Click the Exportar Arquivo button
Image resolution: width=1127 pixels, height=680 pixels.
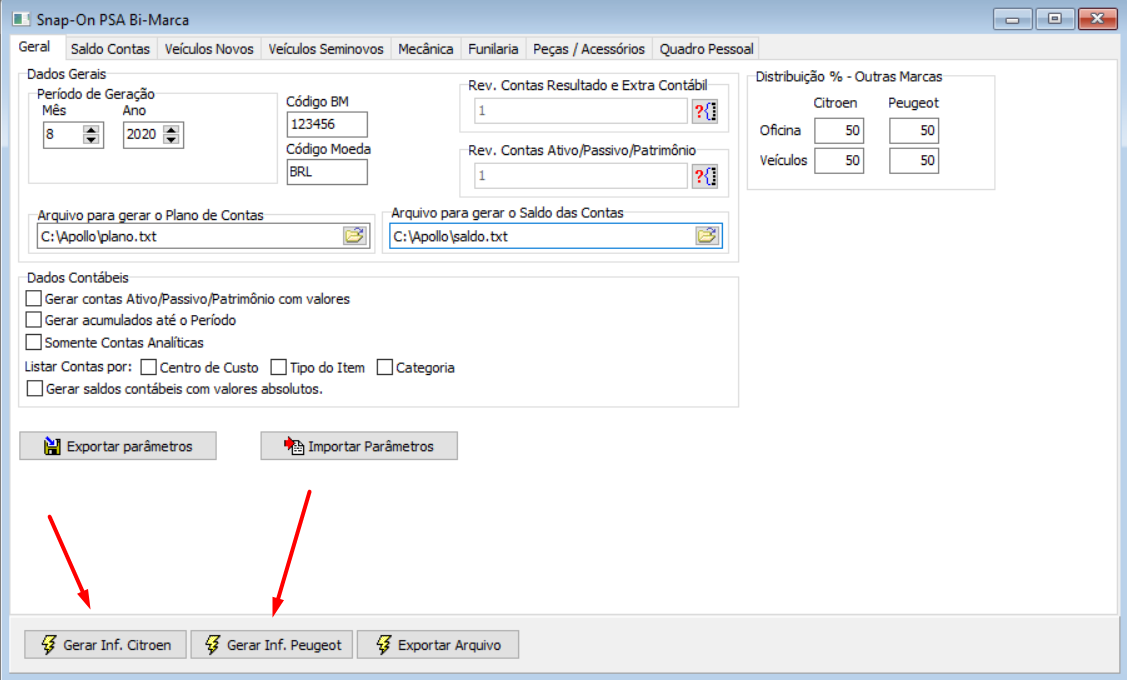coord(438,645)
